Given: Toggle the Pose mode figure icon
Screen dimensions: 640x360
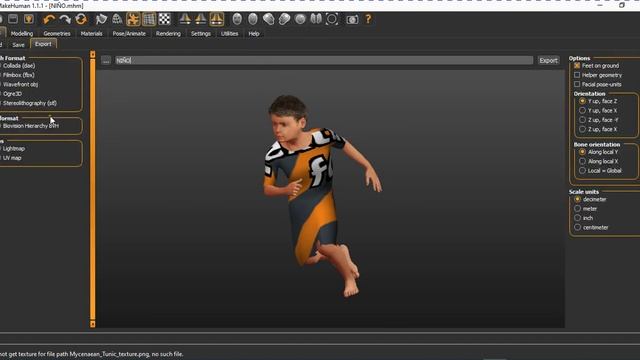Looking at the screenshot, I should pos(133,19).
